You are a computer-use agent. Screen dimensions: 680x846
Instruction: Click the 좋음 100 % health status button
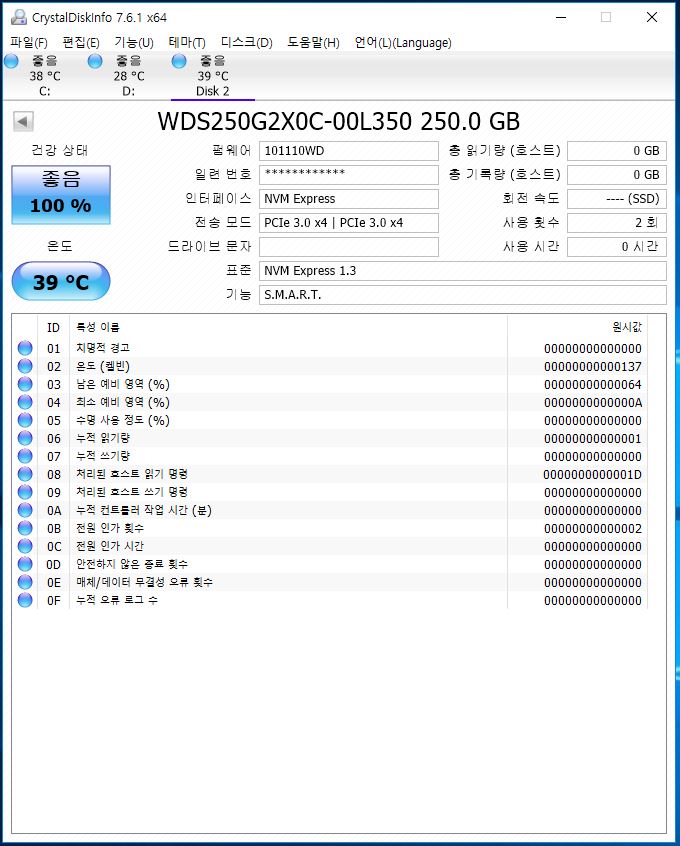point(61,194)
